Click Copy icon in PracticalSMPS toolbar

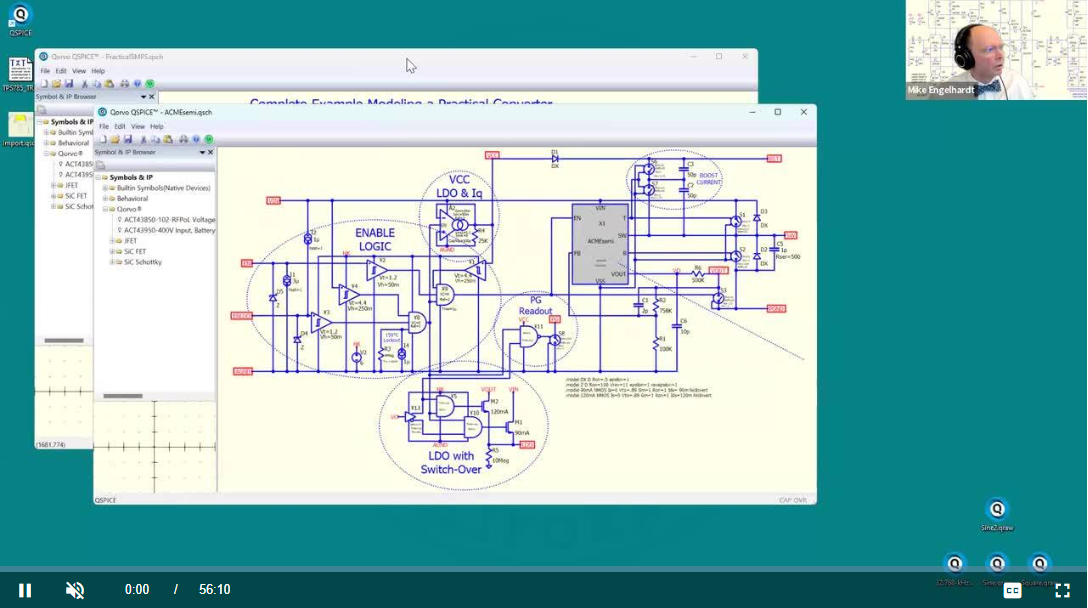96,84
